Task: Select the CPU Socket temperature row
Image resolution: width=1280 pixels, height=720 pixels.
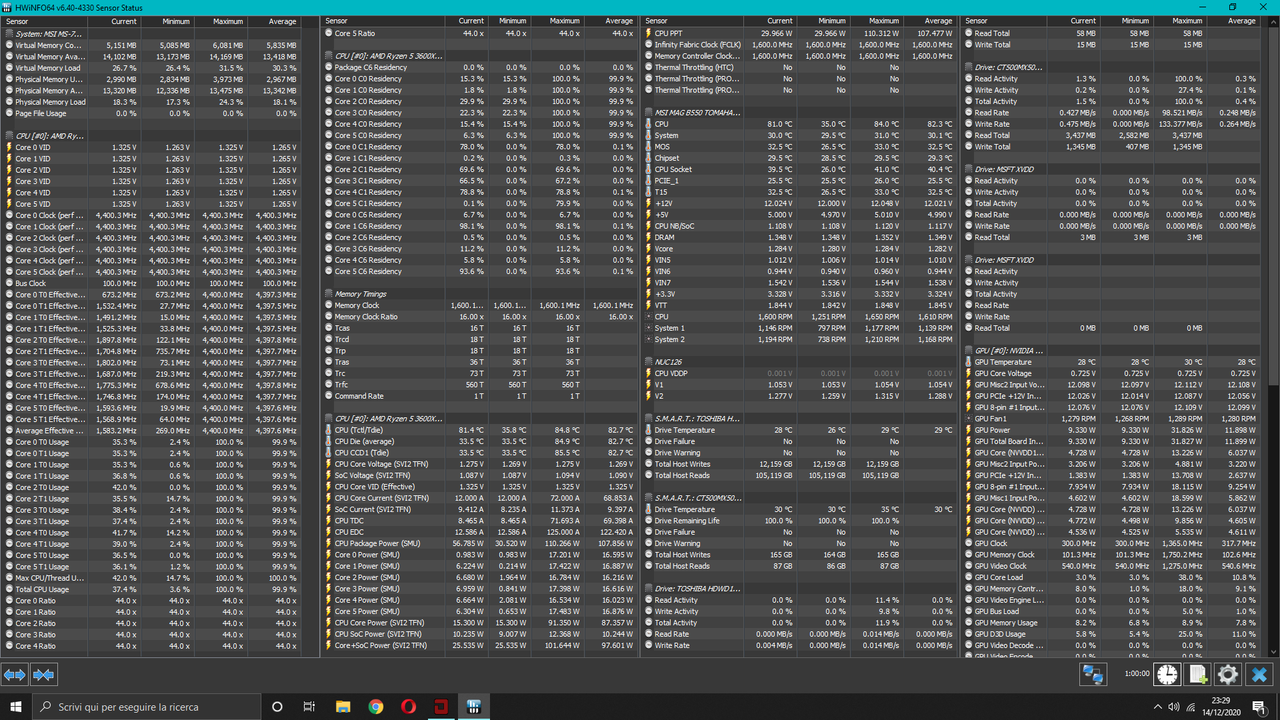Action: 799,170
